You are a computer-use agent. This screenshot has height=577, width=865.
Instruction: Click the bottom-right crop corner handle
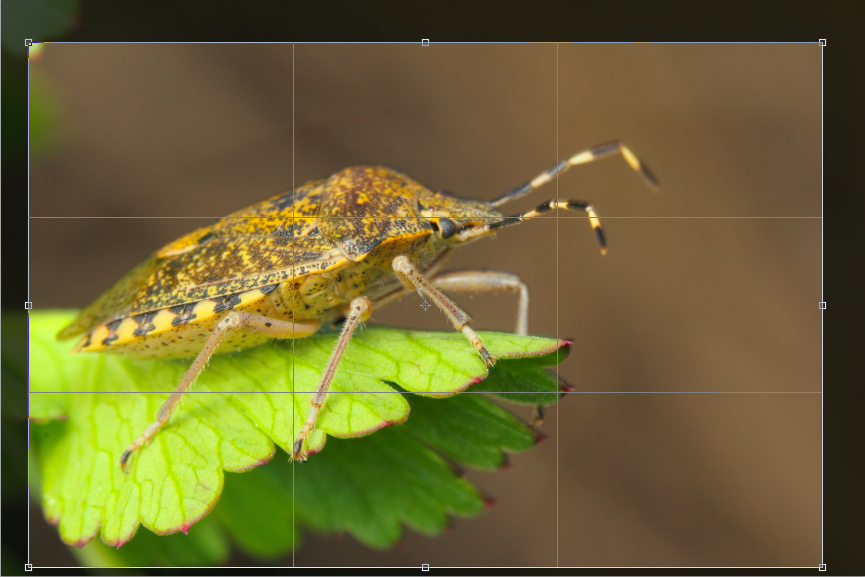coord(823,567)
